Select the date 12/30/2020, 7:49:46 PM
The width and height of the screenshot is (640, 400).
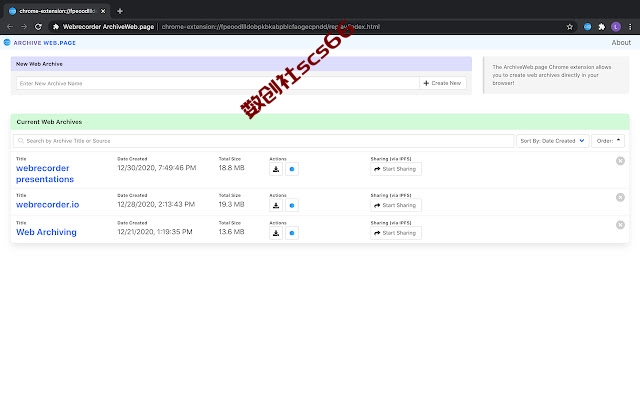pyautogui.click(x=157, y=168)
